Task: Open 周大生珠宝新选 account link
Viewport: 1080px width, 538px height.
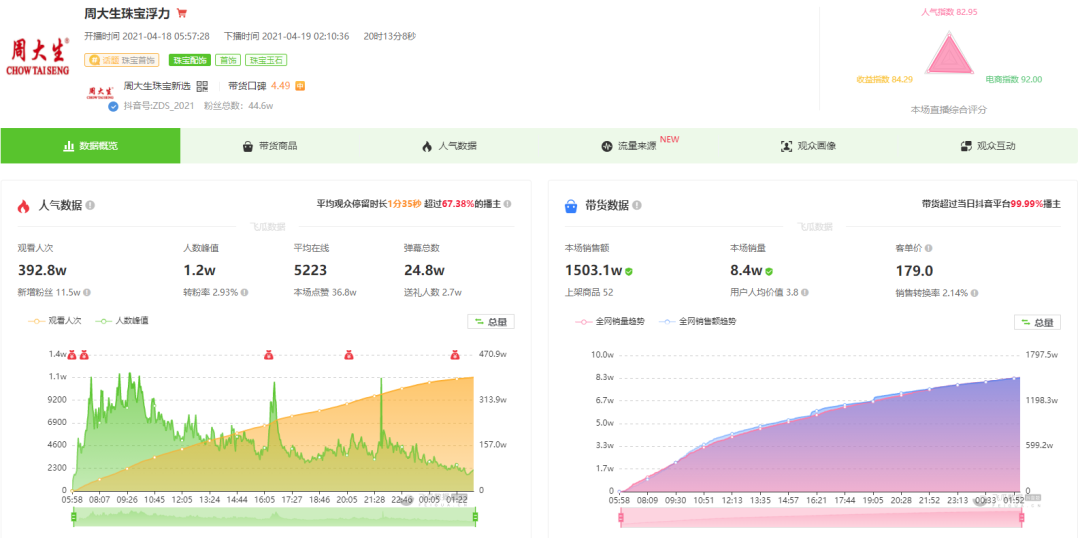Action: click(157, 86)
